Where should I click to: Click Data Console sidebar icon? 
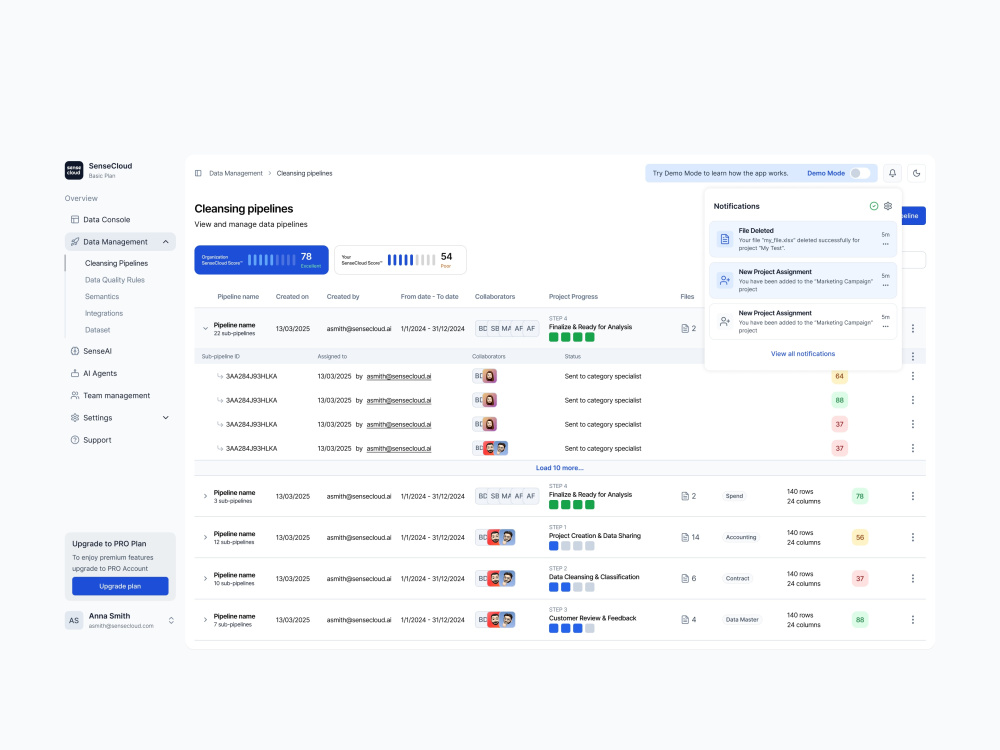pos(75,219)
